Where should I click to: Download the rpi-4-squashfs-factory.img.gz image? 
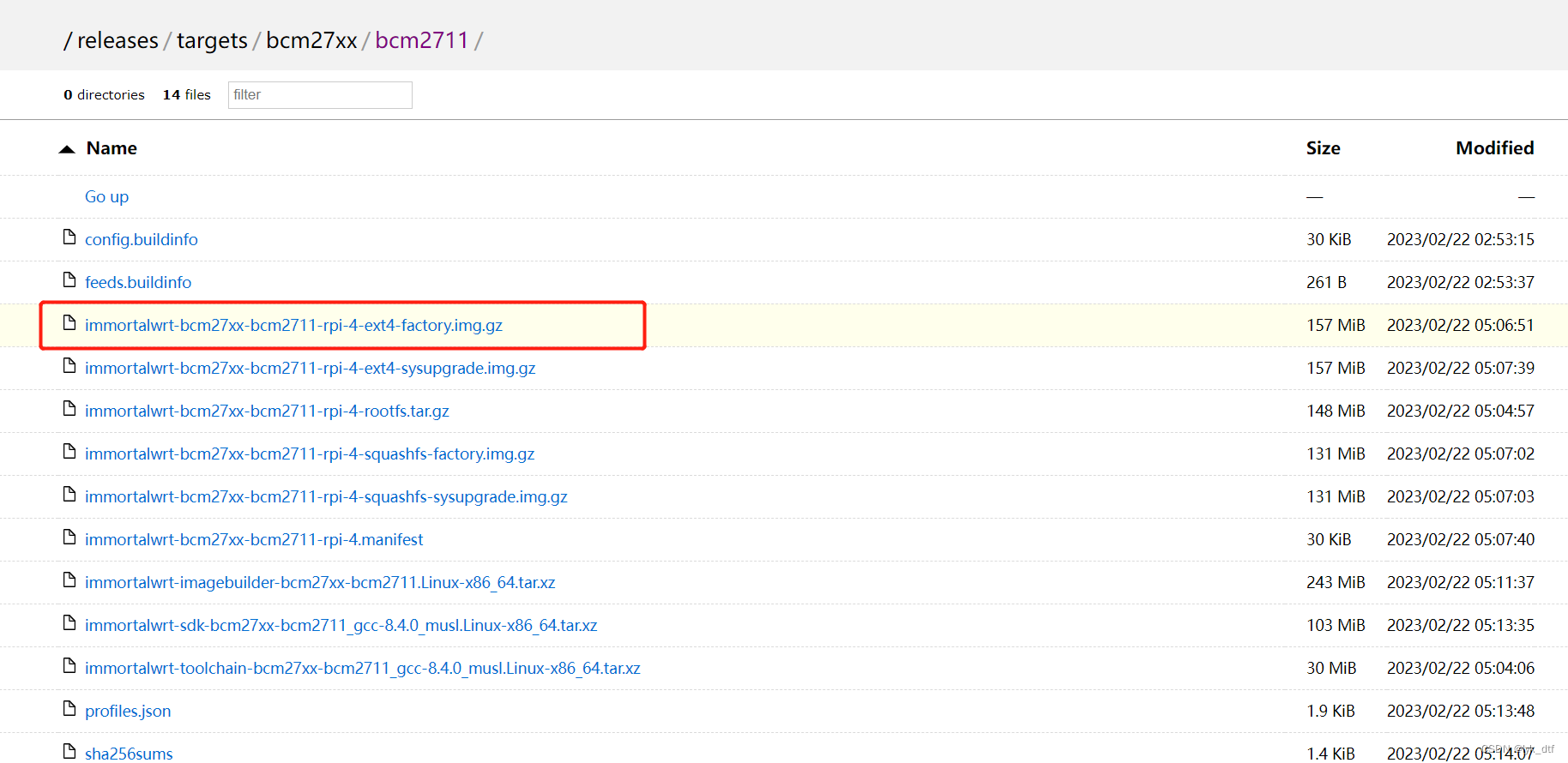(310, 454)
